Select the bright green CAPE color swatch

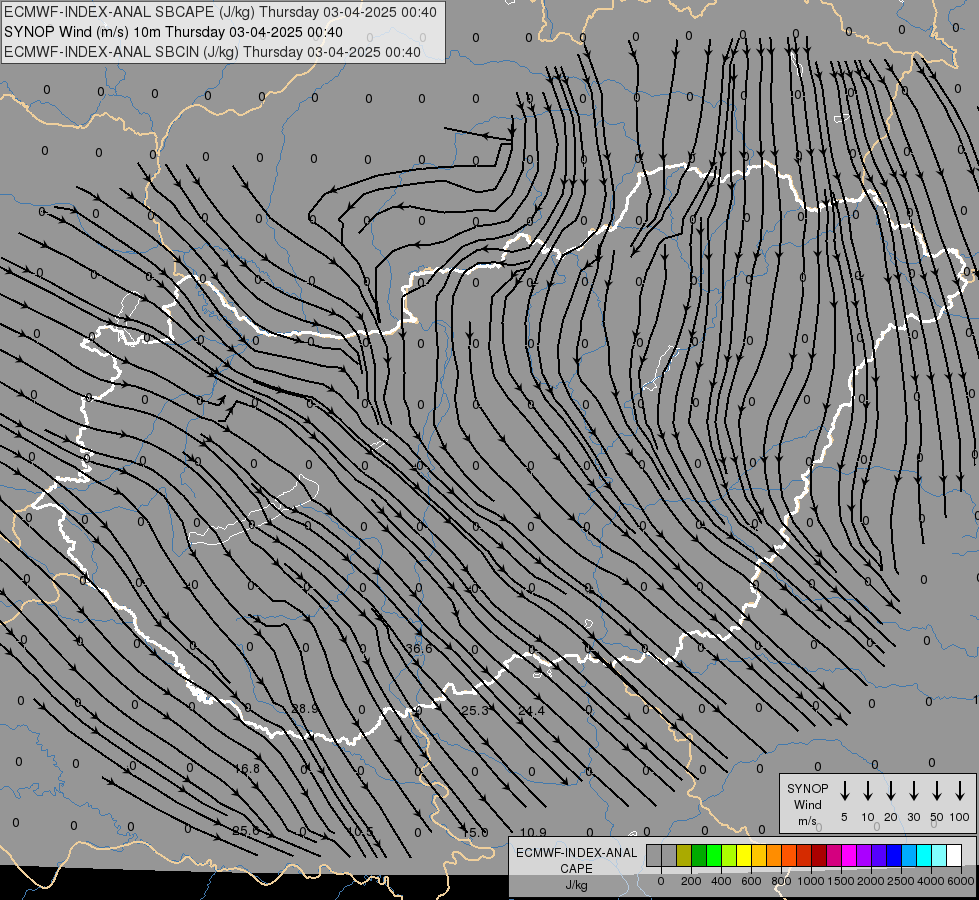point(714,855)
